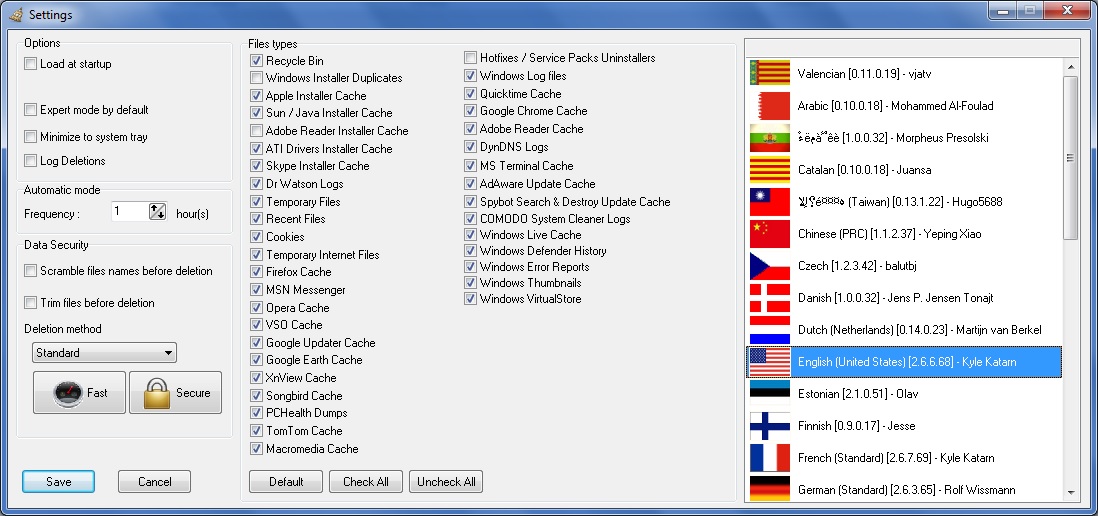Check Adobe Reader Installer Cache
The image size is (1098, 516).
(x=256, y=131)
